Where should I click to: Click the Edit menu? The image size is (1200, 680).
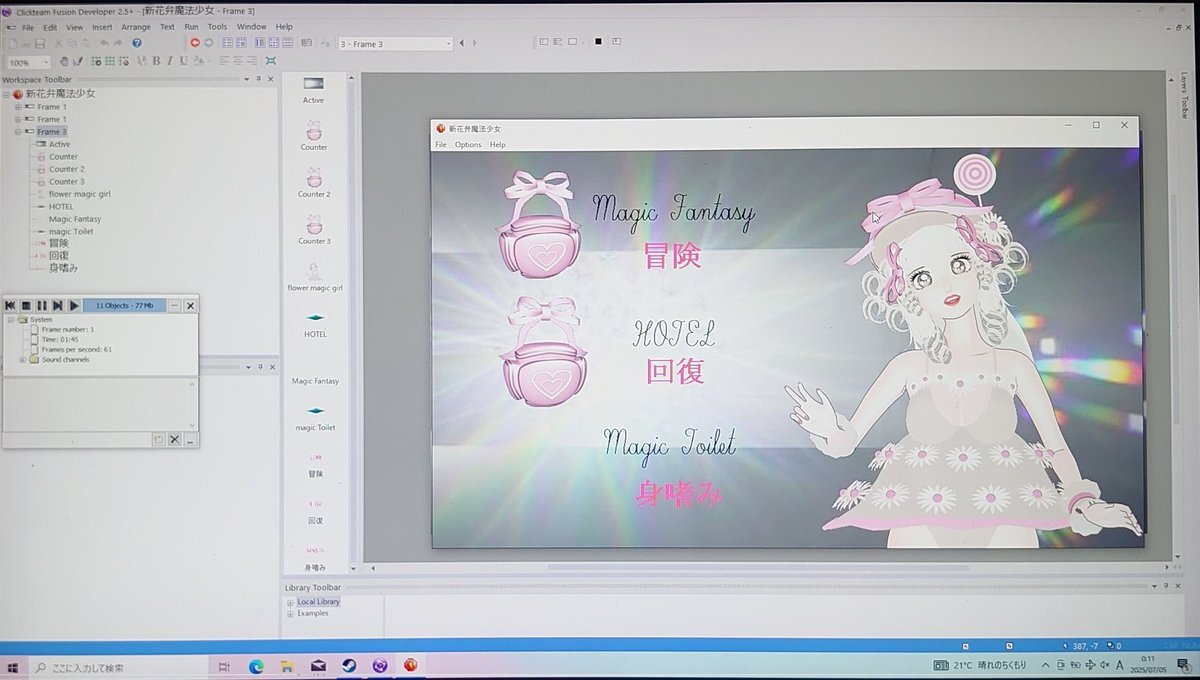[50, 27]
